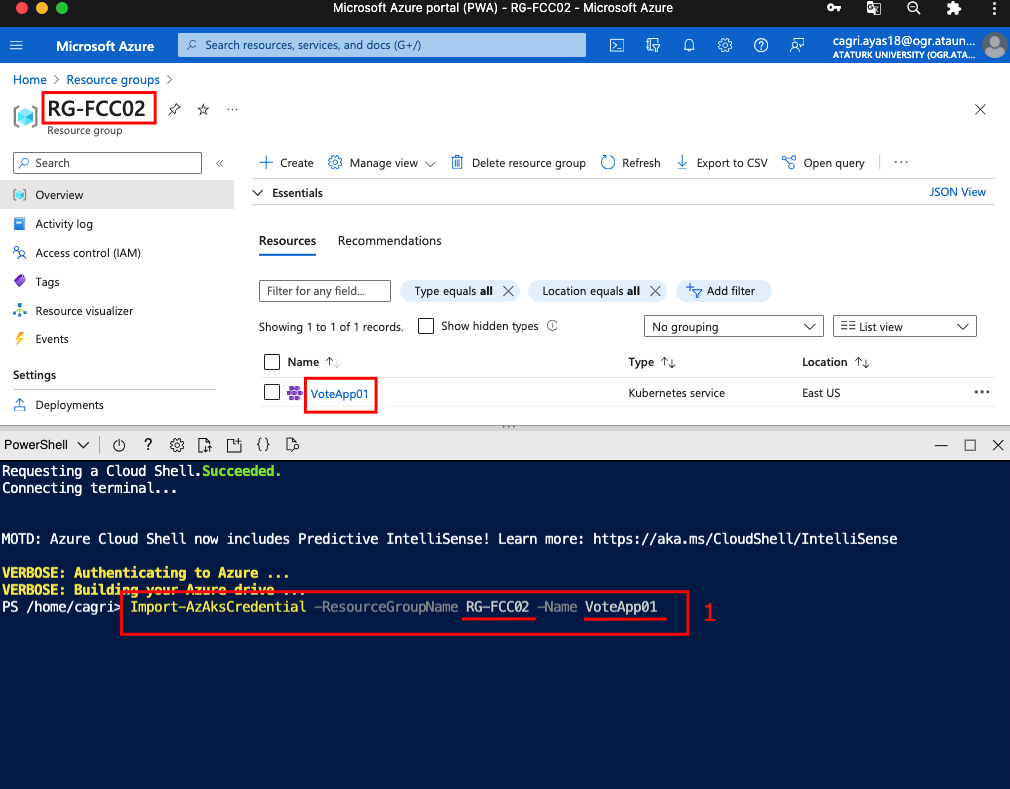Image resolution: width=1010 pixels, height=789 pixels.
Task: Toggle Show hidden types checkbox
Action: click(x=426, y=326)
